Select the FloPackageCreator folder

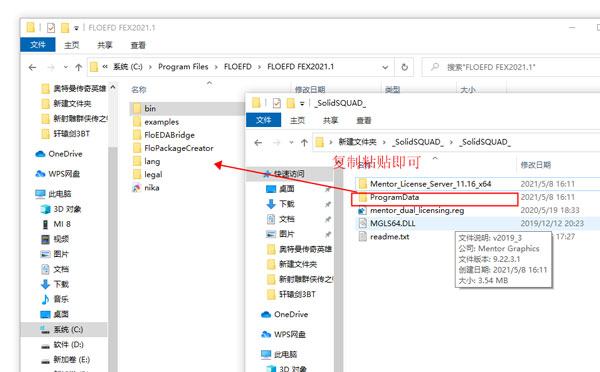pyautogui.click(x=178, y=148)
